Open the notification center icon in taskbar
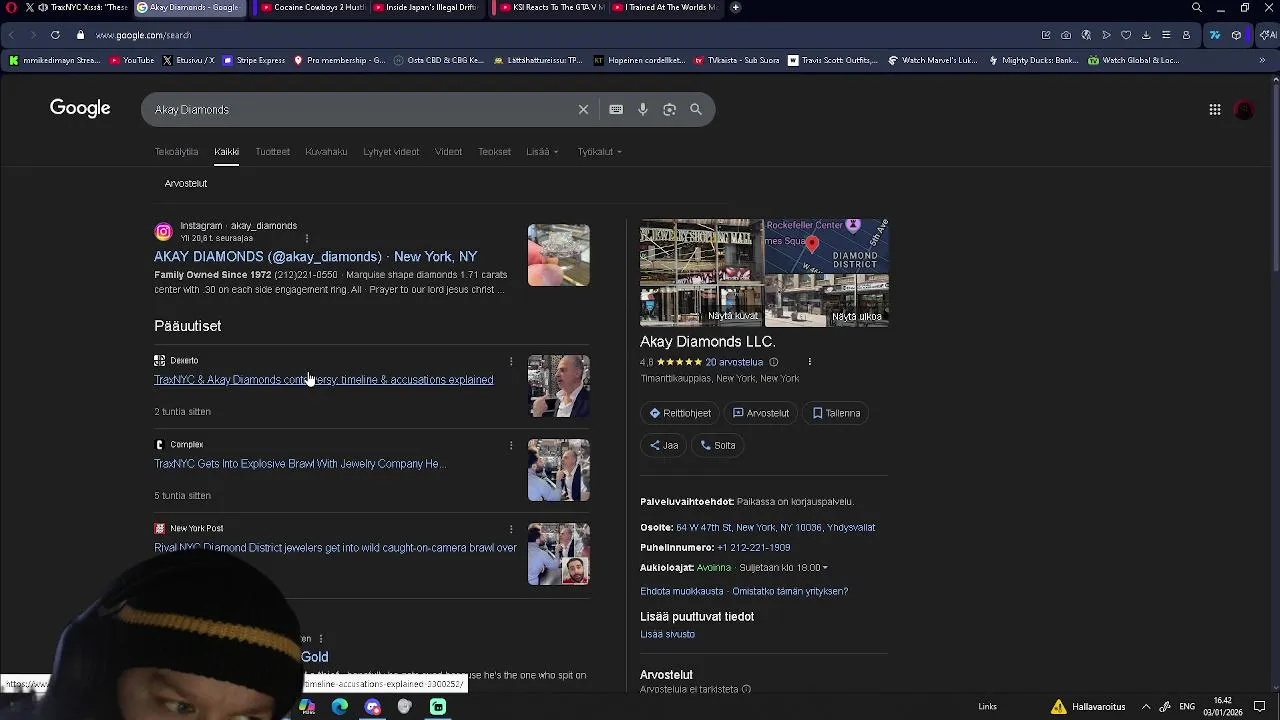 pos(1259,706)
